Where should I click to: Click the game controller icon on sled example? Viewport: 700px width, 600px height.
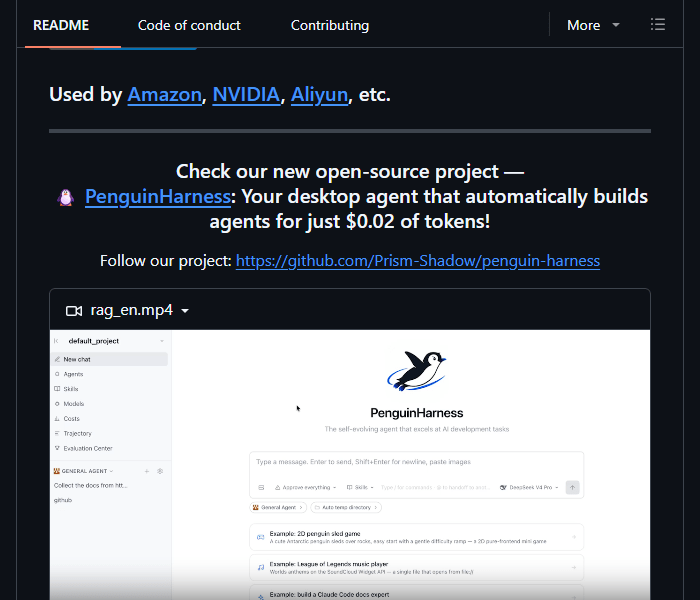pyautogui.click(x=261, y=537)
